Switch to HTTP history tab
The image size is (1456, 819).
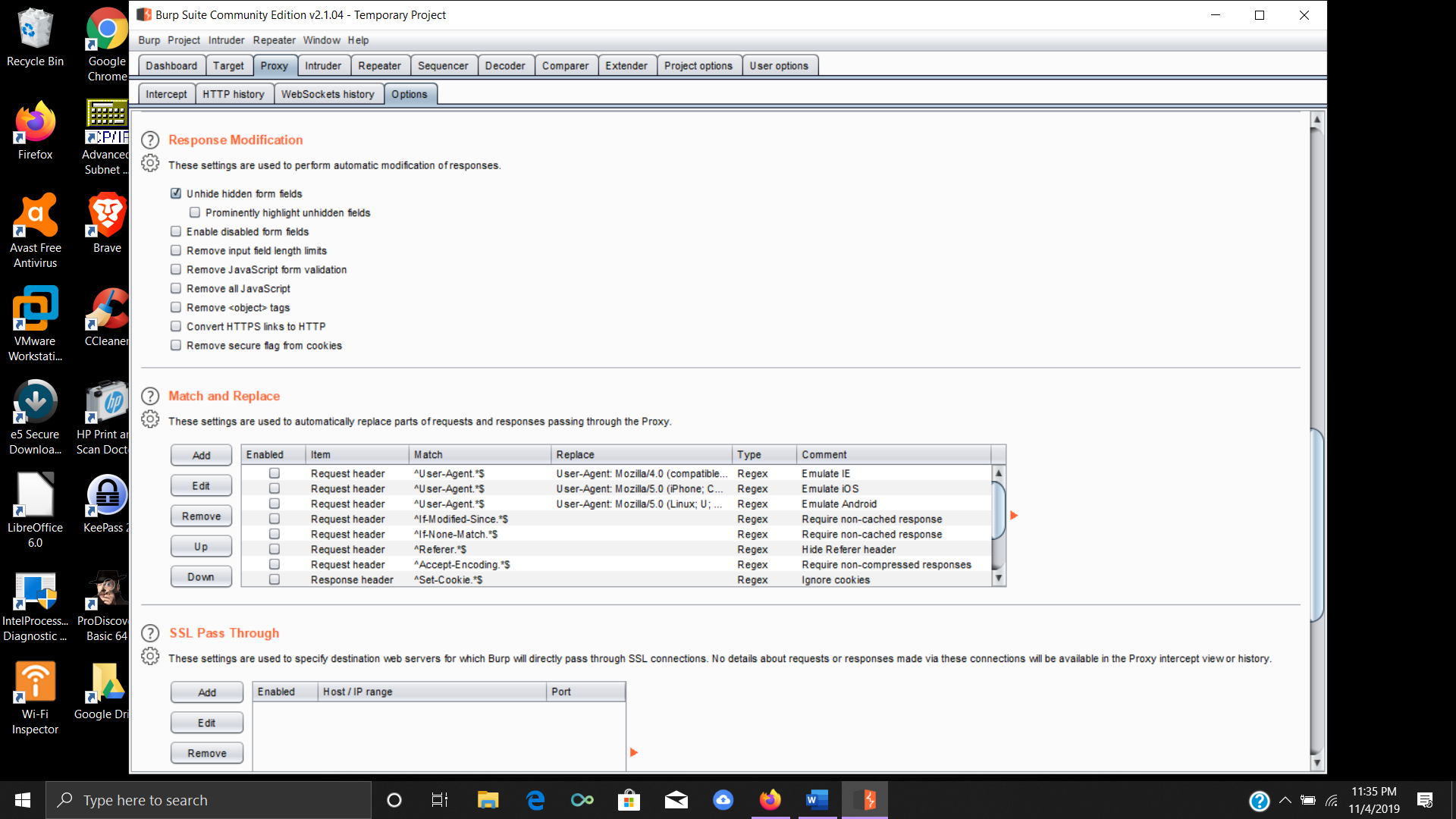coord(234,94)
